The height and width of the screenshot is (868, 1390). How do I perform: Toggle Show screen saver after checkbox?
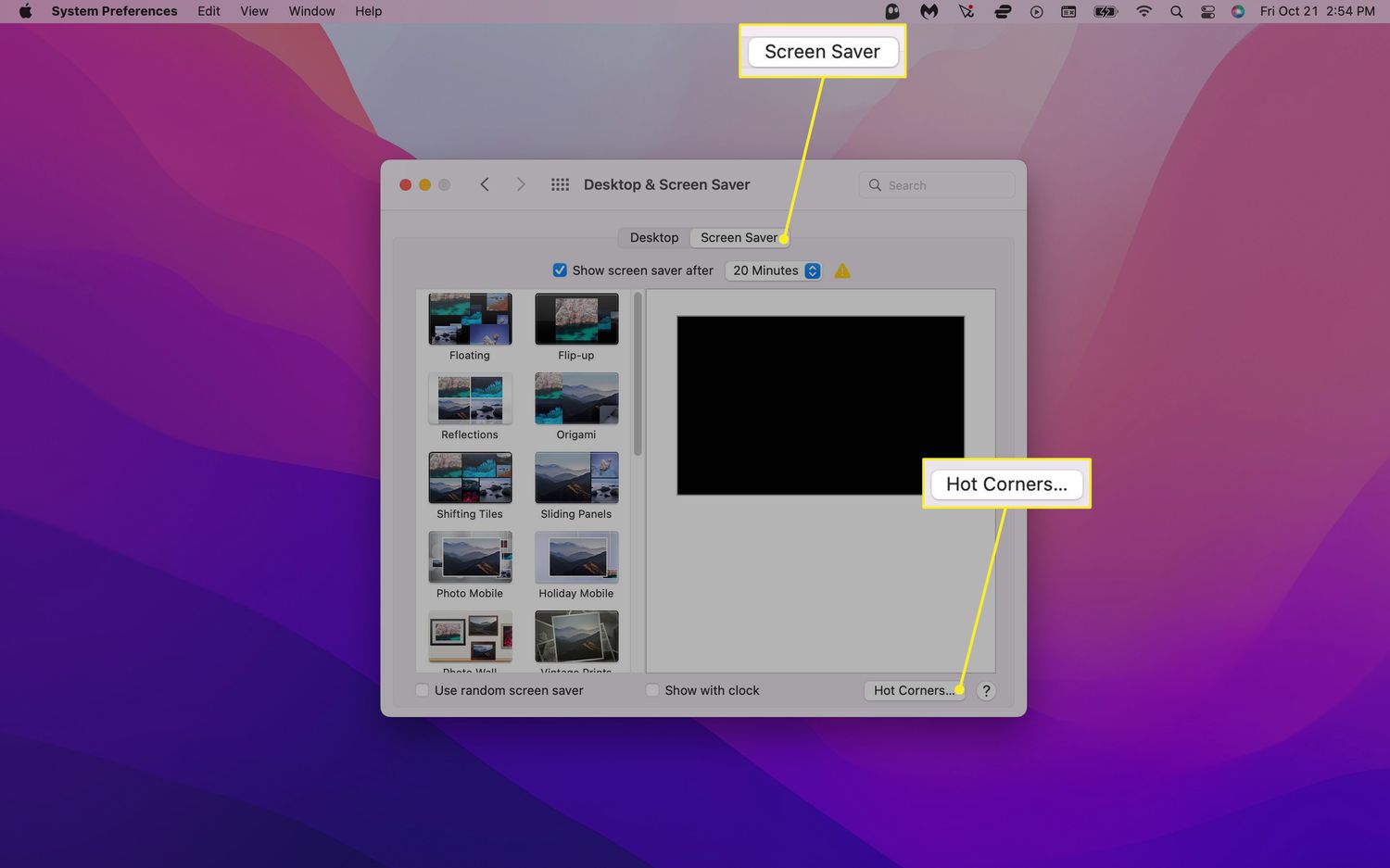[x=560, y=270]
